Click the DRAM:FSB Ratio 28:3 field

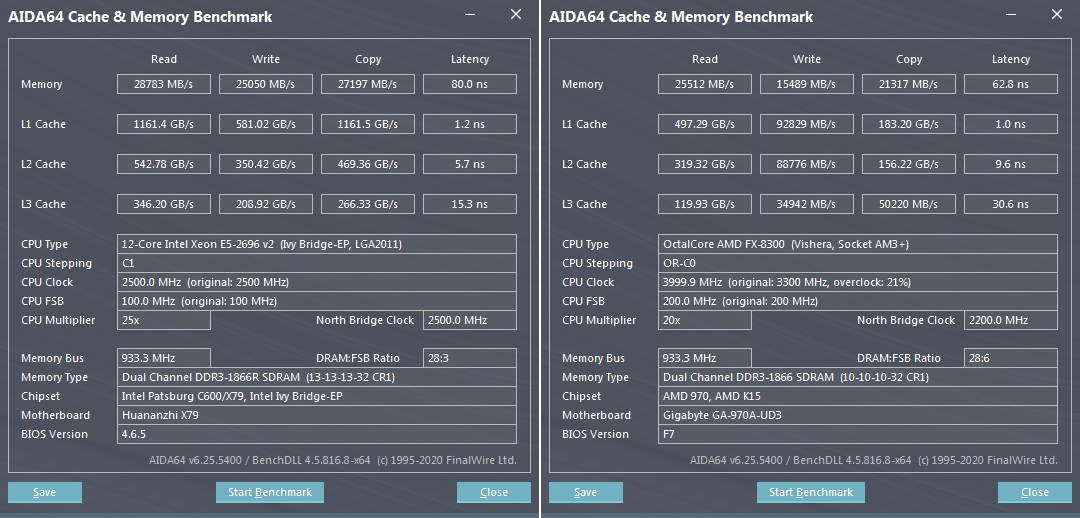[469, 358]
